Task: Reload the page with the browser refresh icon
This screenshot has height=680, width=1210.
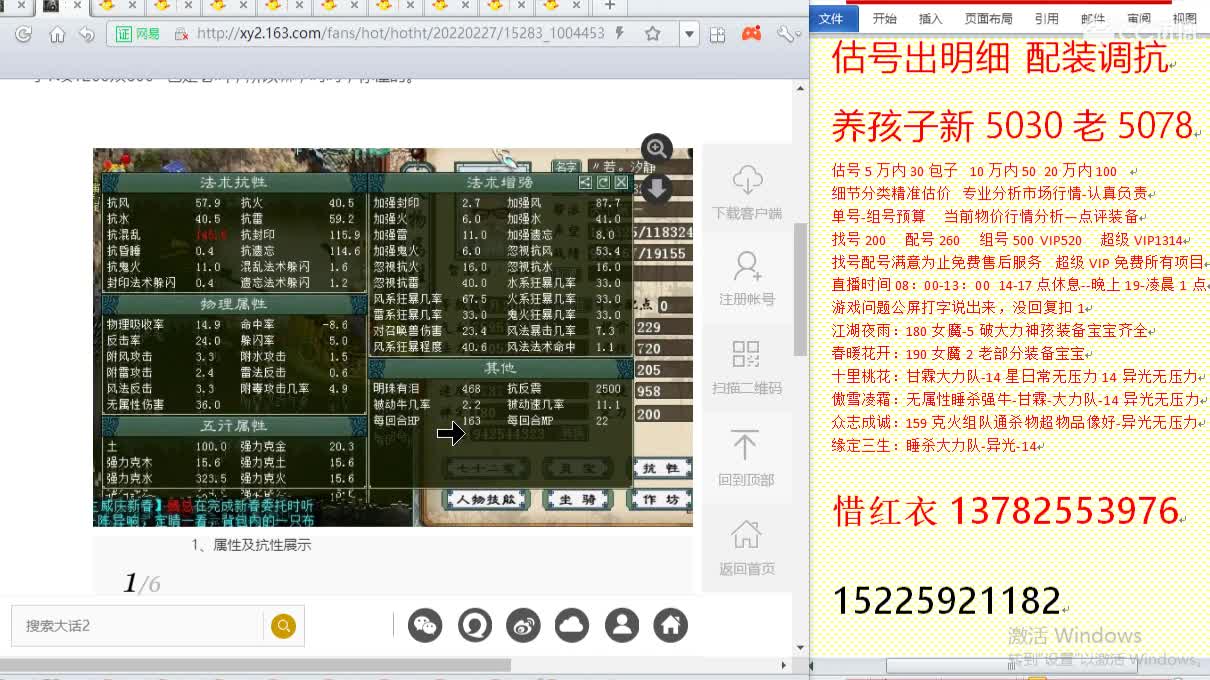Action: pos(23,34)
